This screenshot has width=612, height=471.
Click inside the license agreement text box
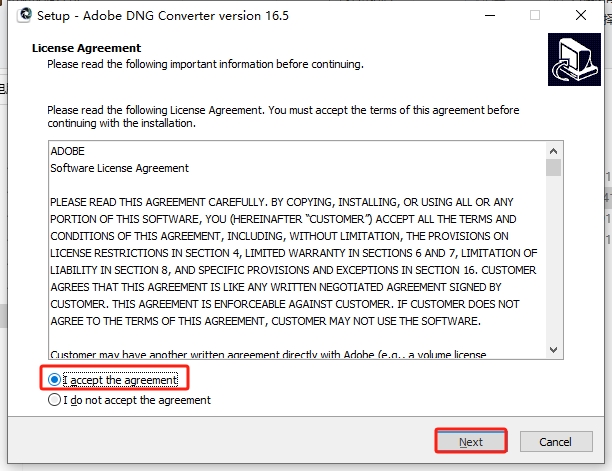(297, 250)
